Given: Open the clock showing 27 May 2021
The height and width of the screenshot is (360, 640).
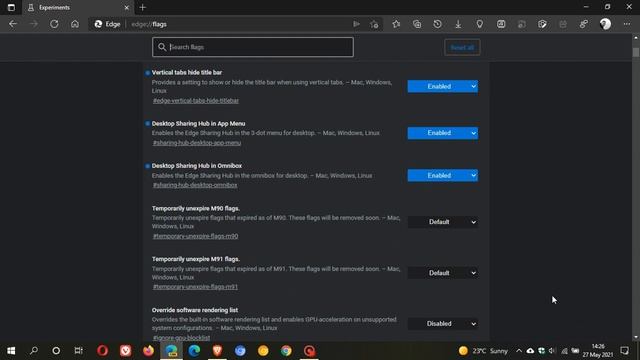Looking at the screenshot, I should tap(598, 351).
